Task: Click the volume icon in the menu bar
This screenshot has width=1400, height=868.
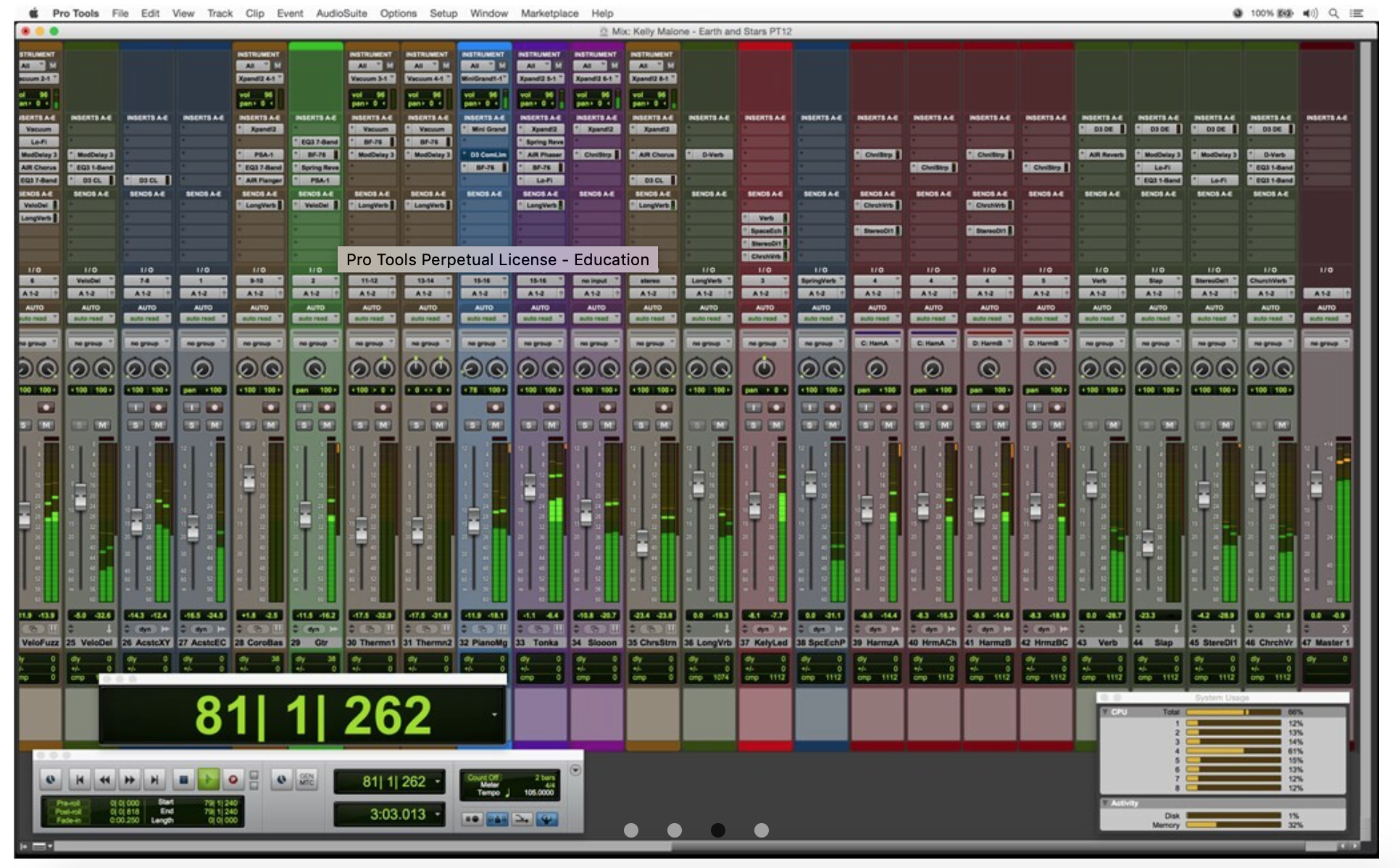Action: coord(1310,13)
